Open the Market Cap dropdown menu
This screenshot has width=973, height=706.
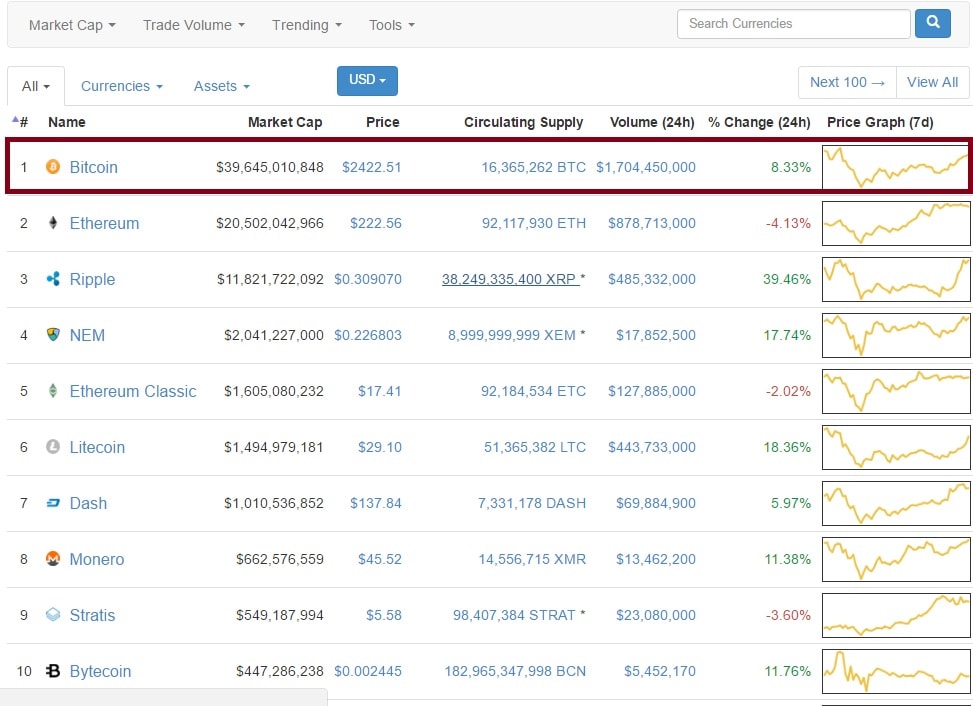pos(72,25)
